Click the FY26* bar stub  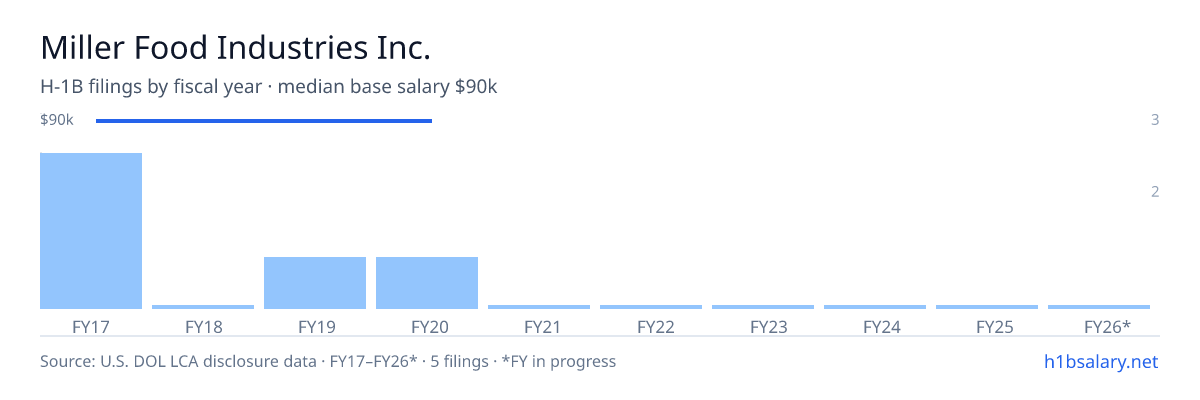click(1099, 307)
